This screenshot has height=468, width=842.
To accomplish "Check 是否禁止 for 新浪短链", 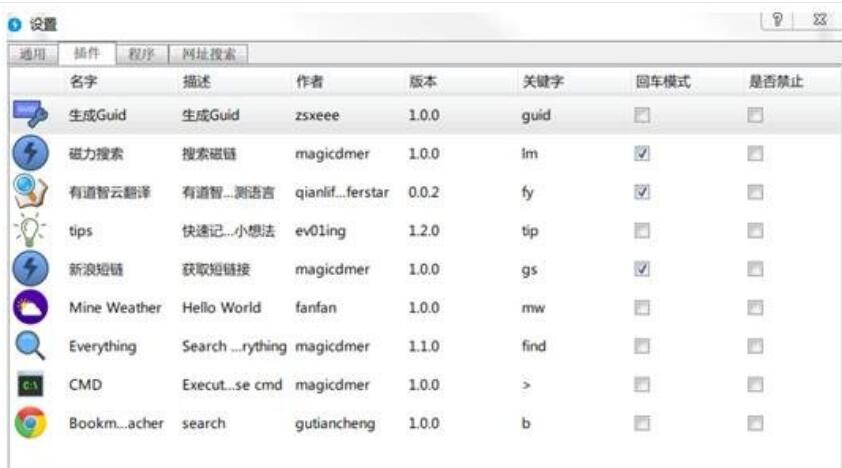I will pyautogui.click(x=755, y=269).
